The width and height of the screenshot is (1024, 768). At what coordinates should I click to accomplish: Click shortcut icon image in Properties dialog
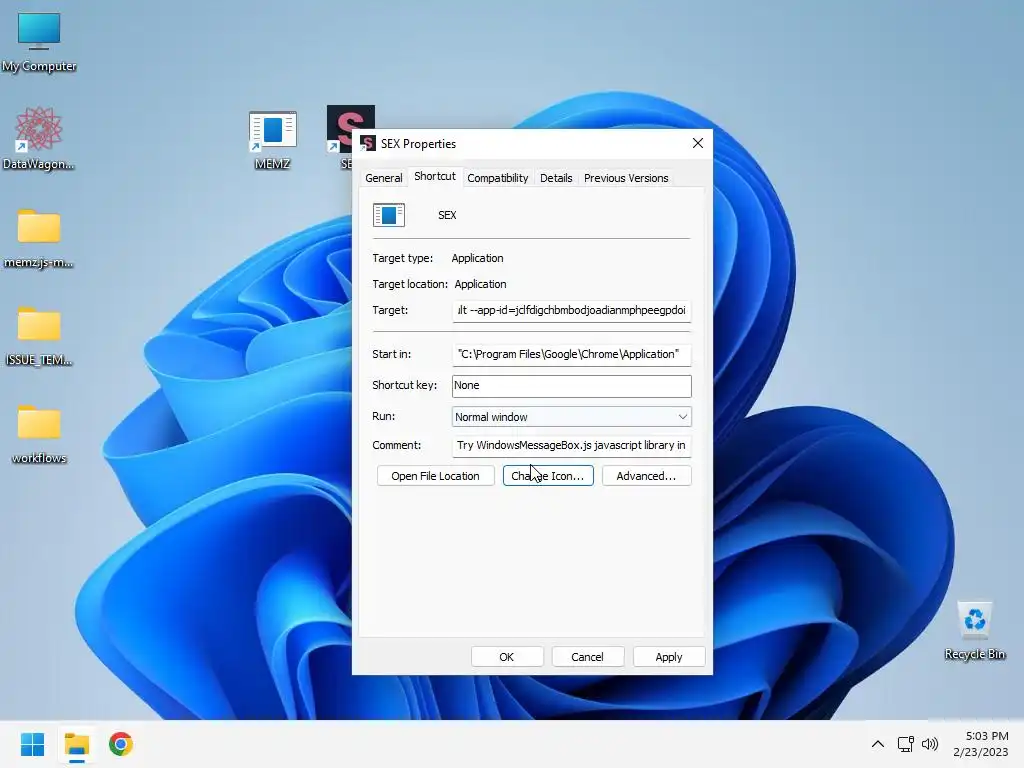pyautogui.click(x=389, y=215)
